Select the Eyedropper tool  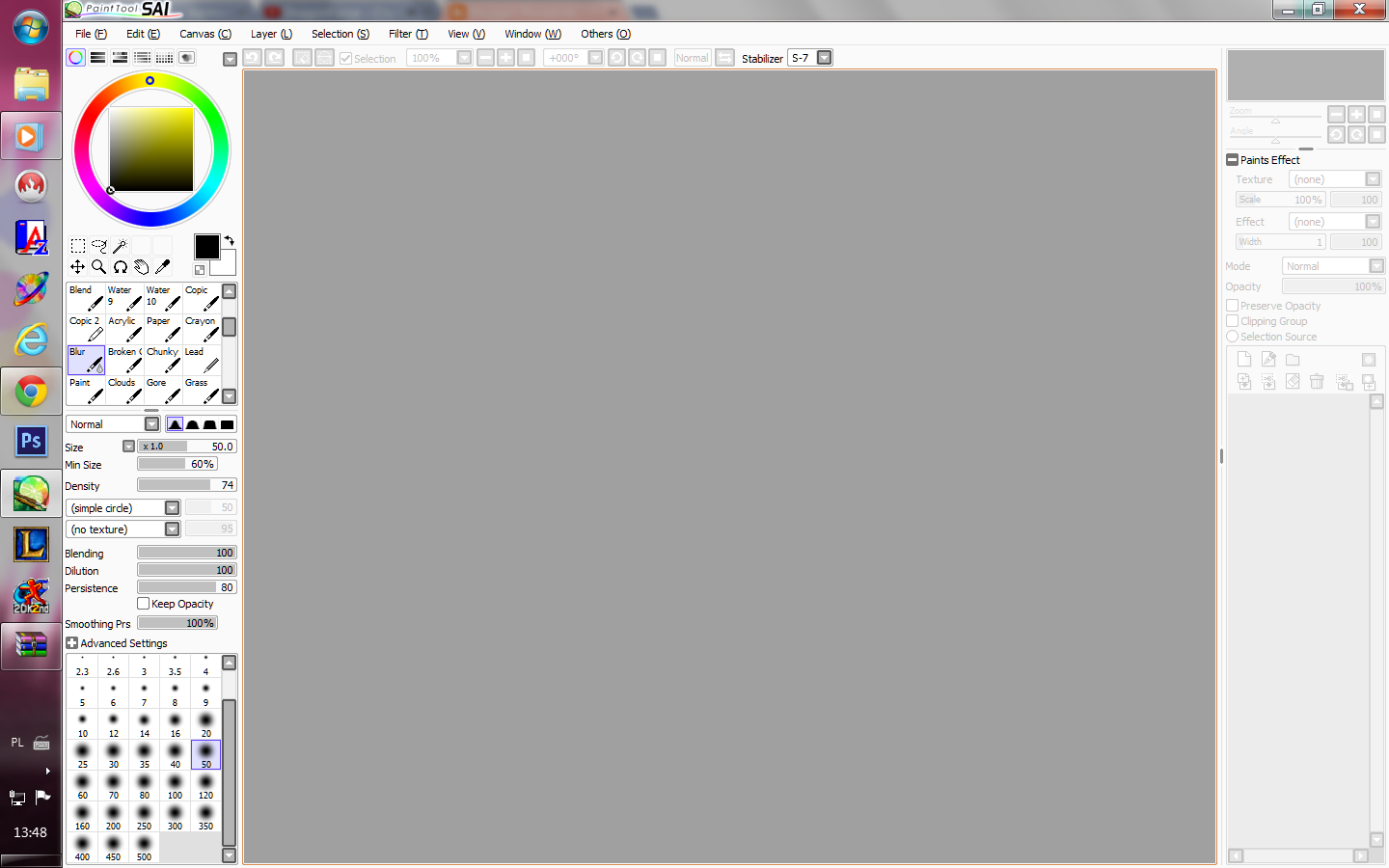[162, 266]
